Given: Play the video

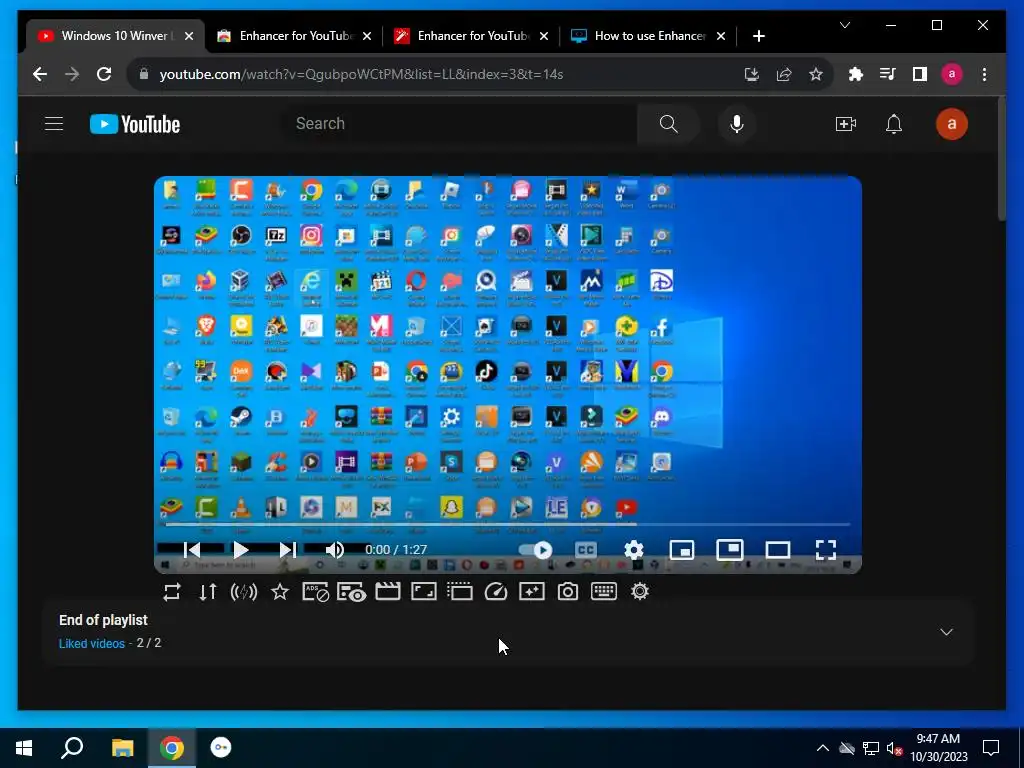Looking at the screenshot, I should (240, 550).
